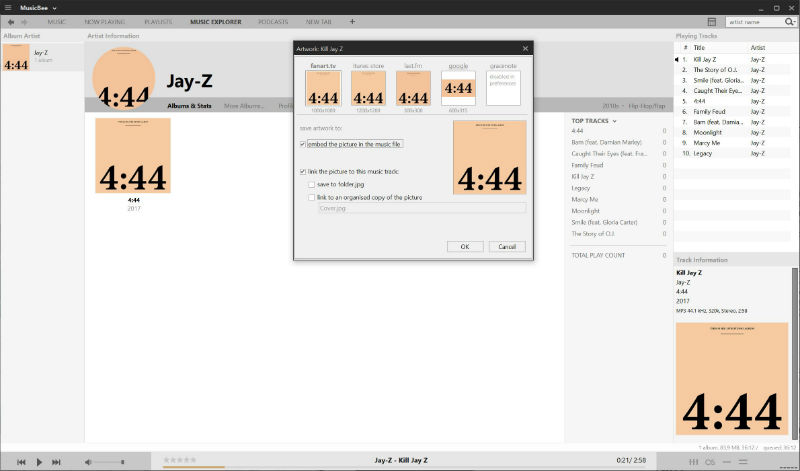Click the Hip-Hop/Rap genre link
Screen dimensions: 800x471
pyautogui.click(x=646, y=106)
